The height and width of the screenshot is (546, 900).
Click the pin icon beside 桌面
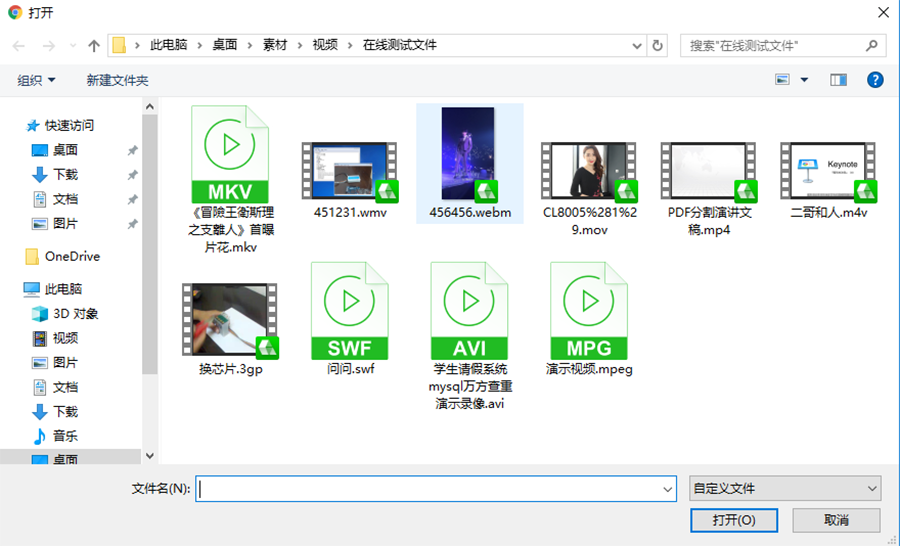pos(133,150)
